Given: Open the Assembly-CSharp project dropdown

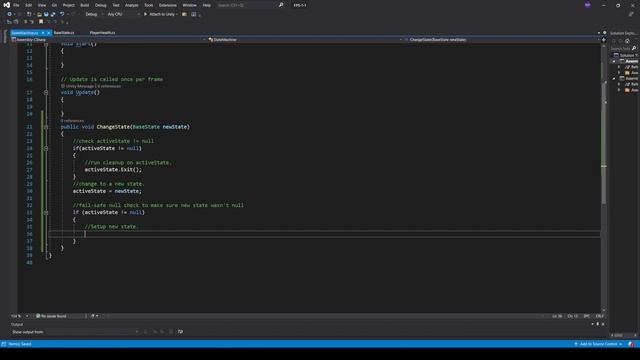Looking at the screenshot, I should [108, 40].
